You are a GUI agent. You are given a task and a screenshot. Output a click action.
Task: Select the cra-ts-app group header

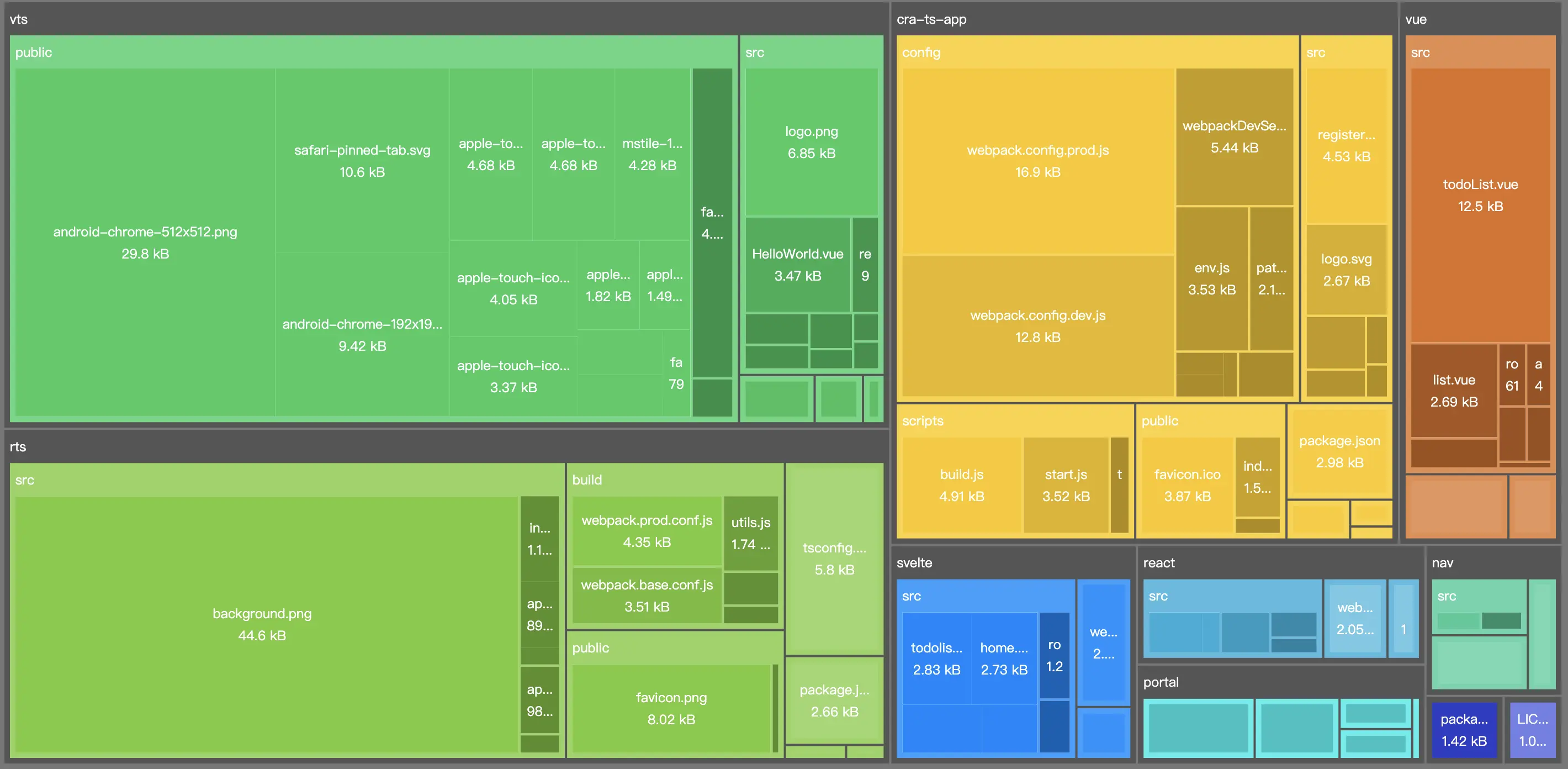pyautogui.click(x=931, y=19)
